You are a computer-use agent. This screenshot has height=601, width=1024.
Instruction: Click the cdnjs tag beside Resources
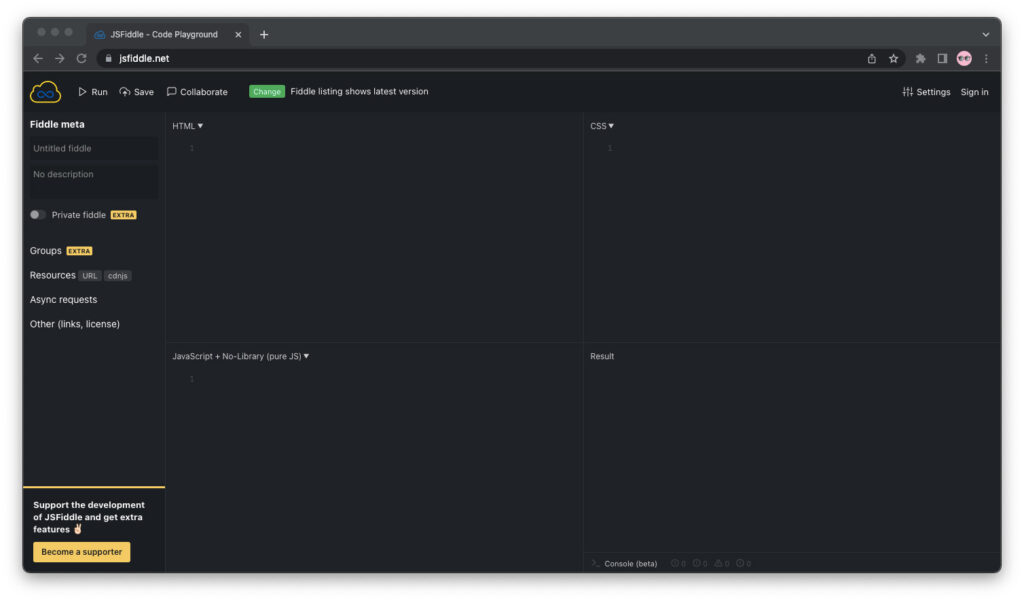[x=118, y=276]
